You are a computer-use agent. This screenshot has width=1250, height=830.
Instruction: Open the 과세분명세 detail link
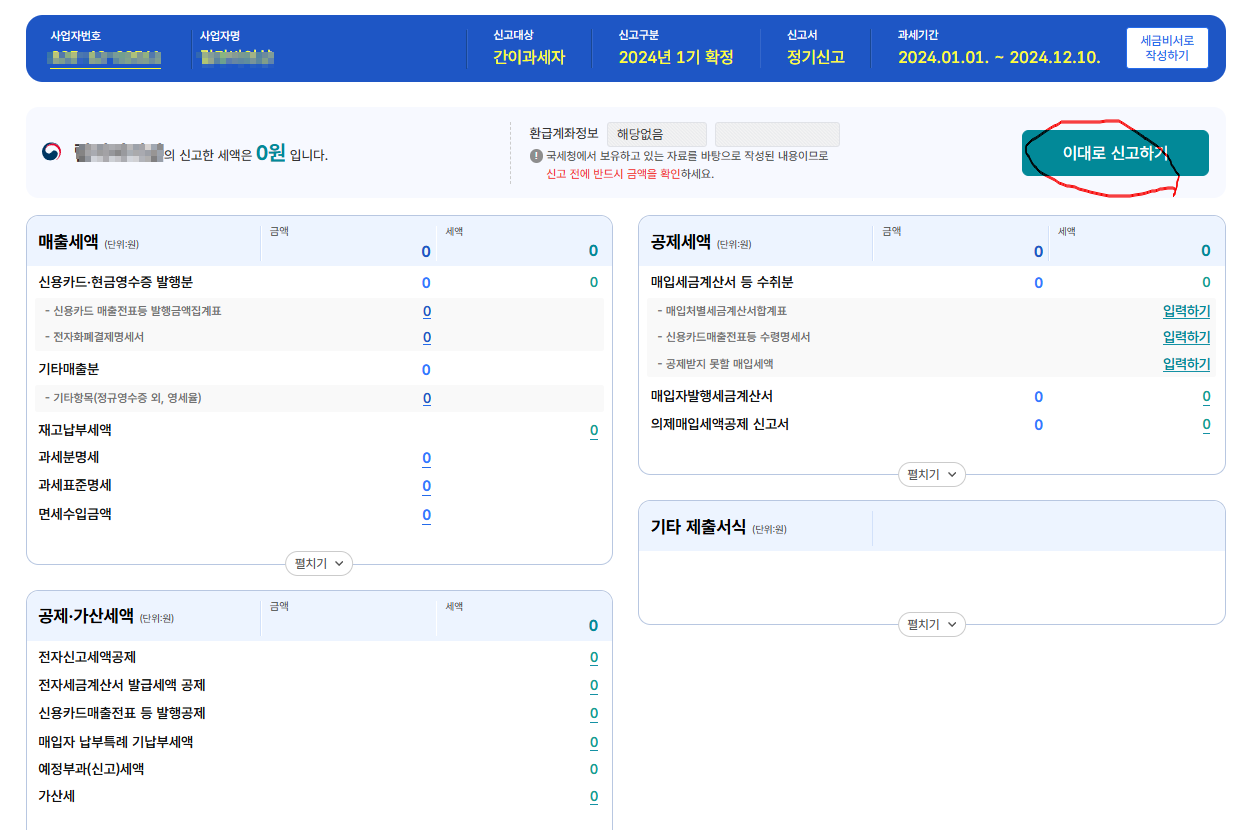[x=426, y=457]
